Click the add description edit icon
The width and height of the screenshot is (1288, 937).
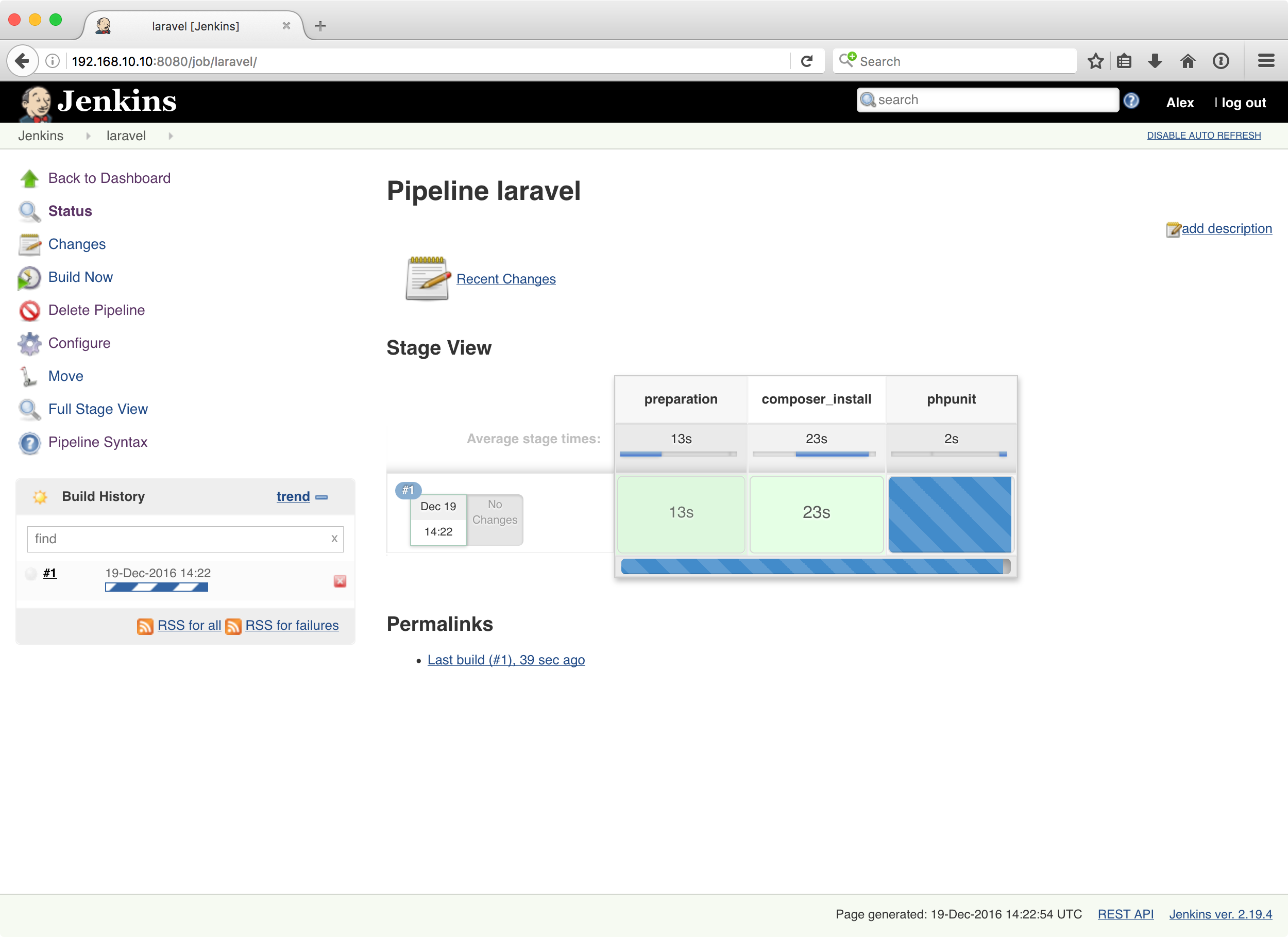click(x=1173, y=229)
